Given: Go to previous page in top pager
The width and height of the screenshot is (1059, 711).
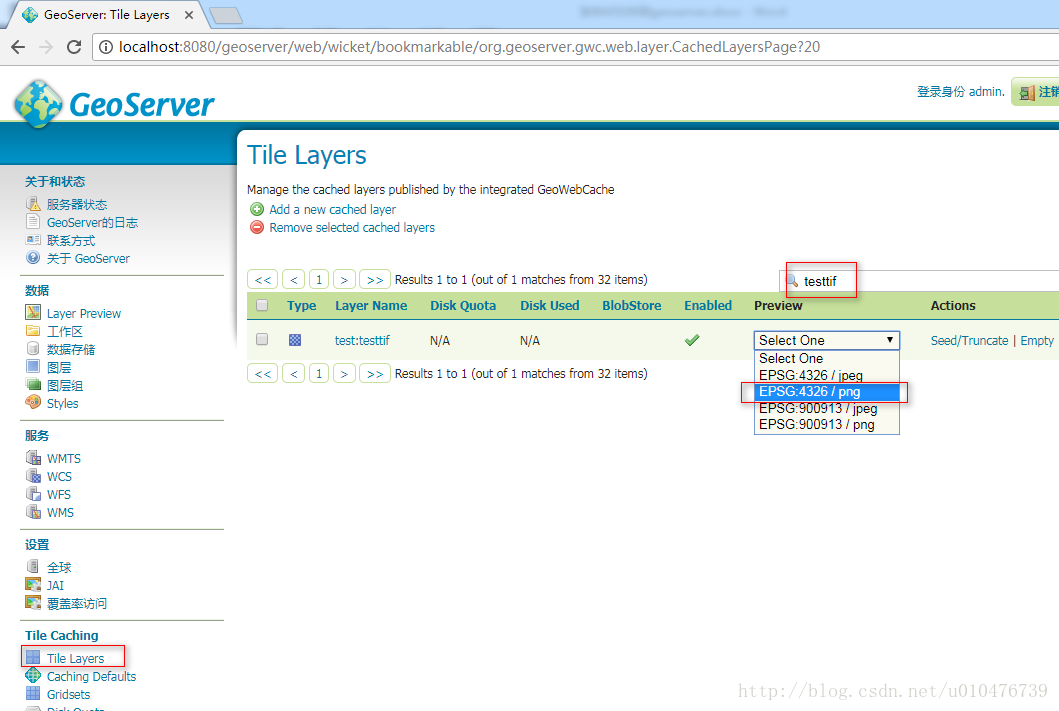Looking at the screenshot, I should coord(293,280).
